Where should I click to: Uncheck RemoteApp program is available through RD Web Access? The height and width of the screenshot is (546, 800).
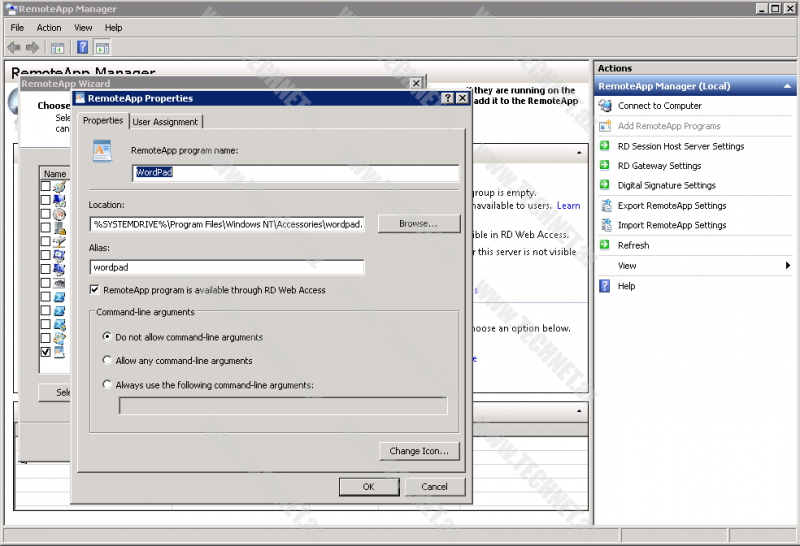(95, 290)
